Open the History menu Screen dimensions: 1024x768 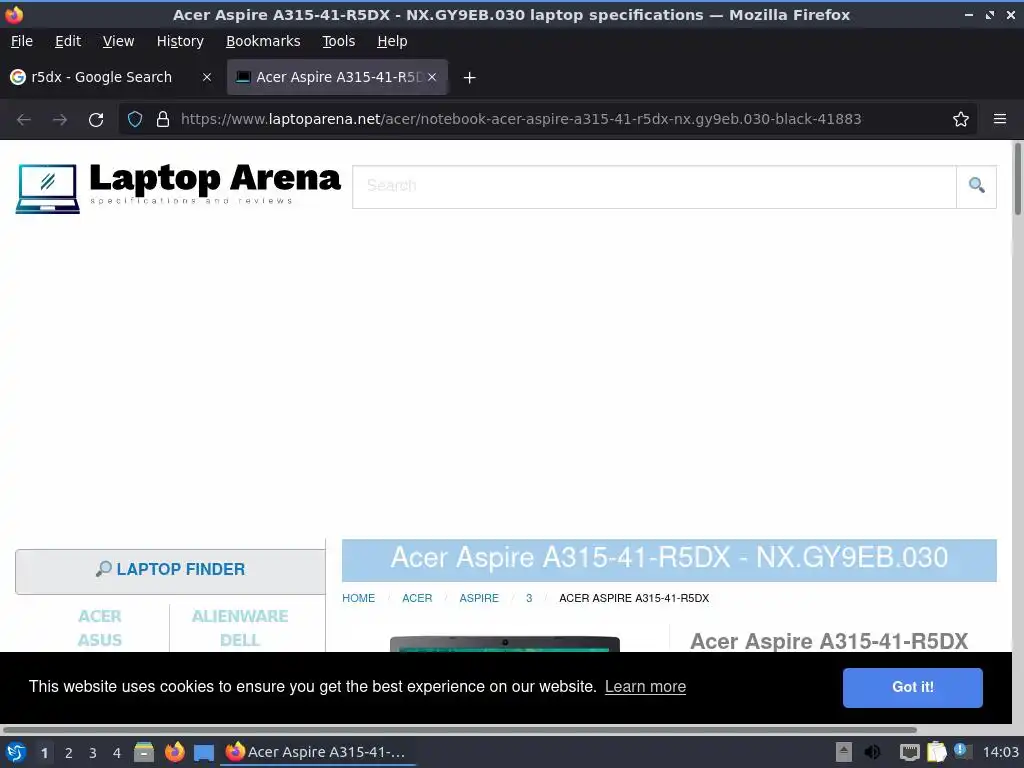pyautogui.click(x=180, y=41)
